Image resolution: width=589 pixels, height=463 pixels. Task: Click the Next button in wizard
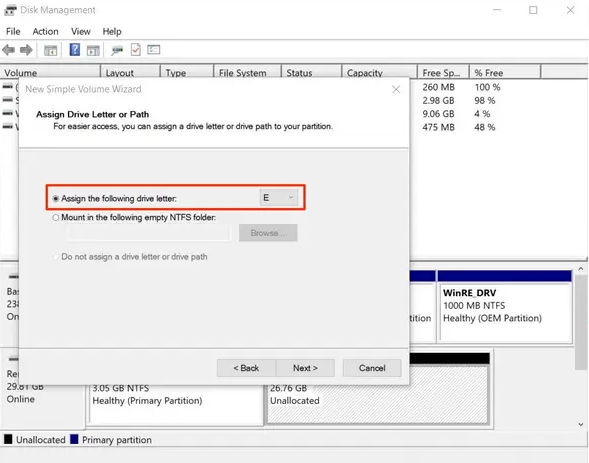(305, 368)
